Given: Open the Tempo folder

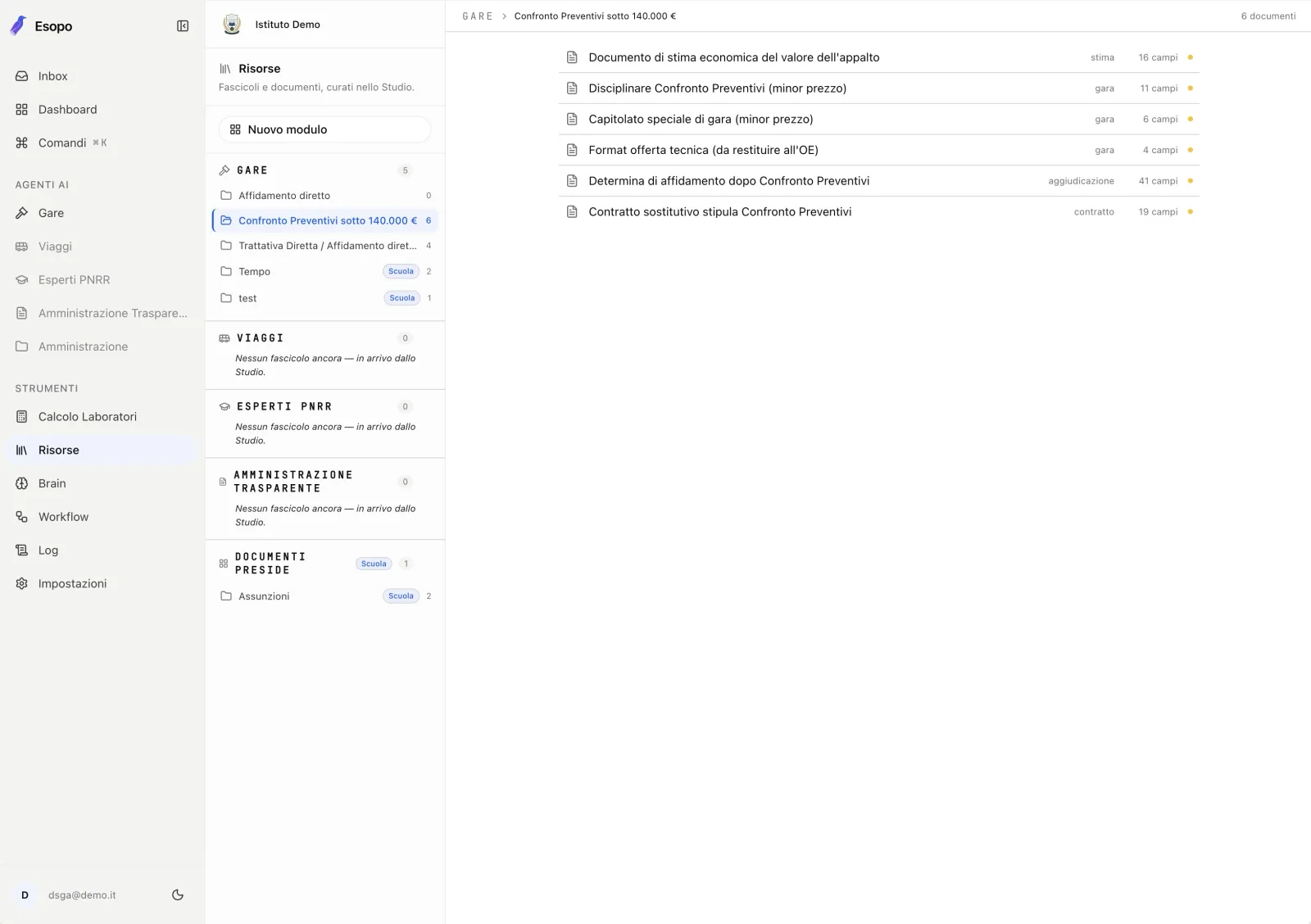Looking at the screenshot, I should [324, 272].
